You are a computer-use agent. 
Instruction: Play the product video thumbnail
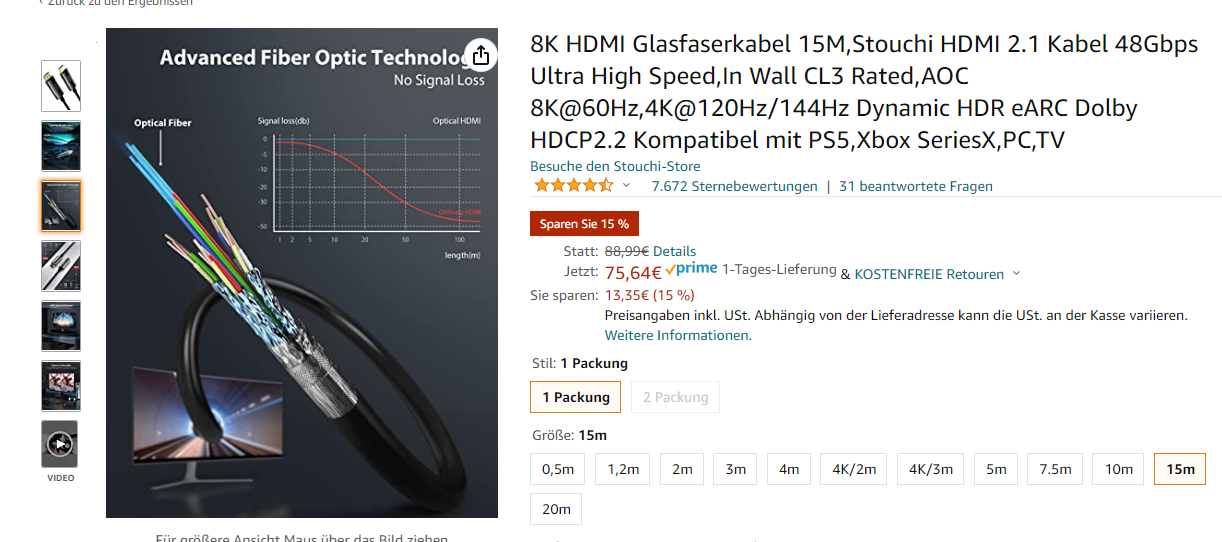coord(61,444)
